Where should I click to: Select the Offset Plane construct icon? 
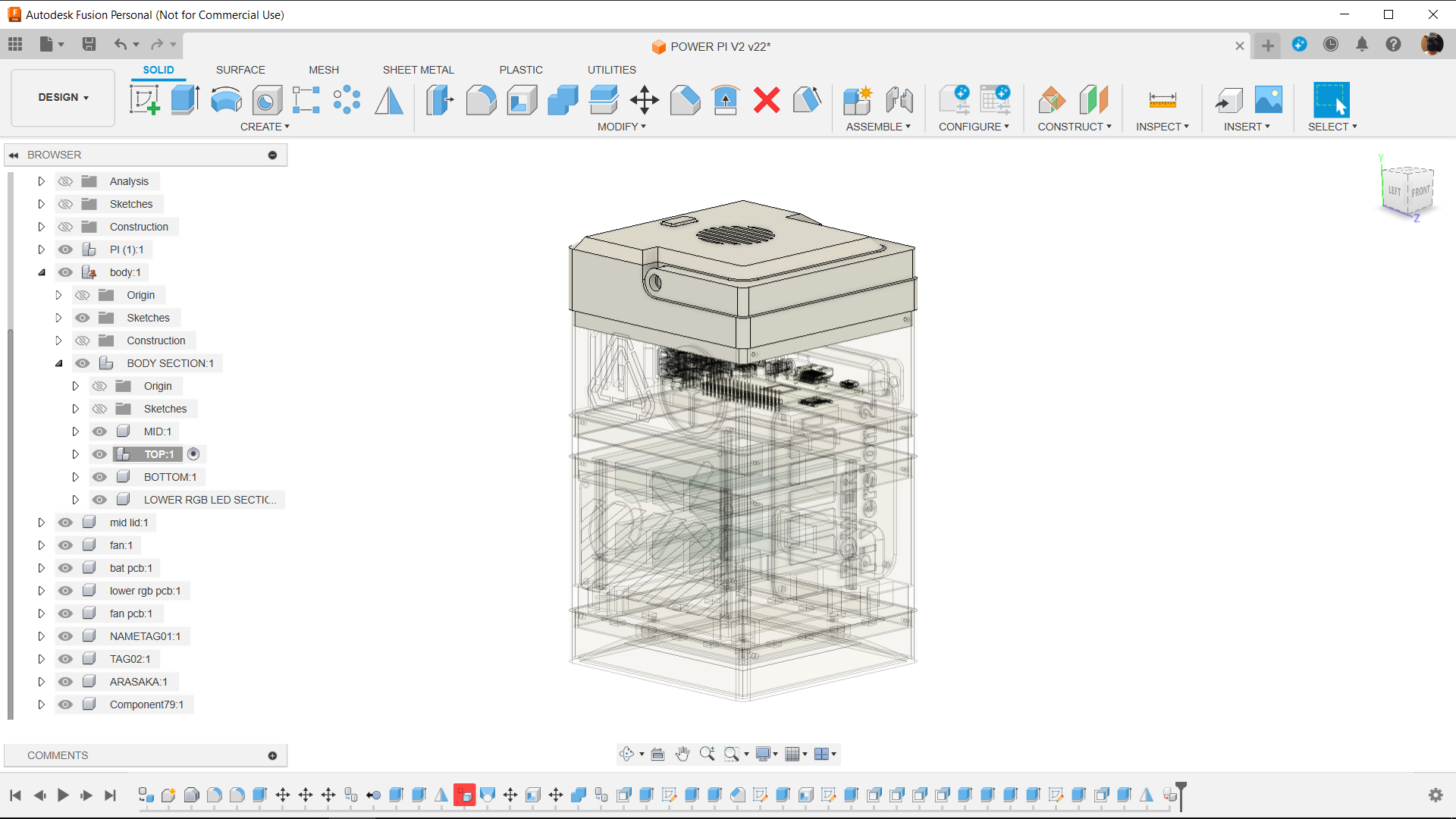[1052, 99]
